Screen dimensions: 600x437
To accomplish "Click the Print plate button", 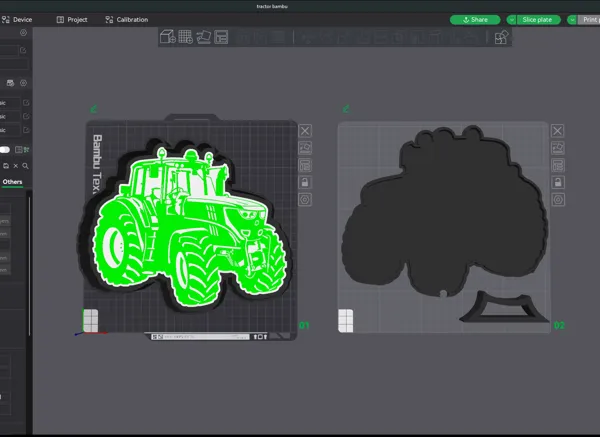I will click(589, 20).
